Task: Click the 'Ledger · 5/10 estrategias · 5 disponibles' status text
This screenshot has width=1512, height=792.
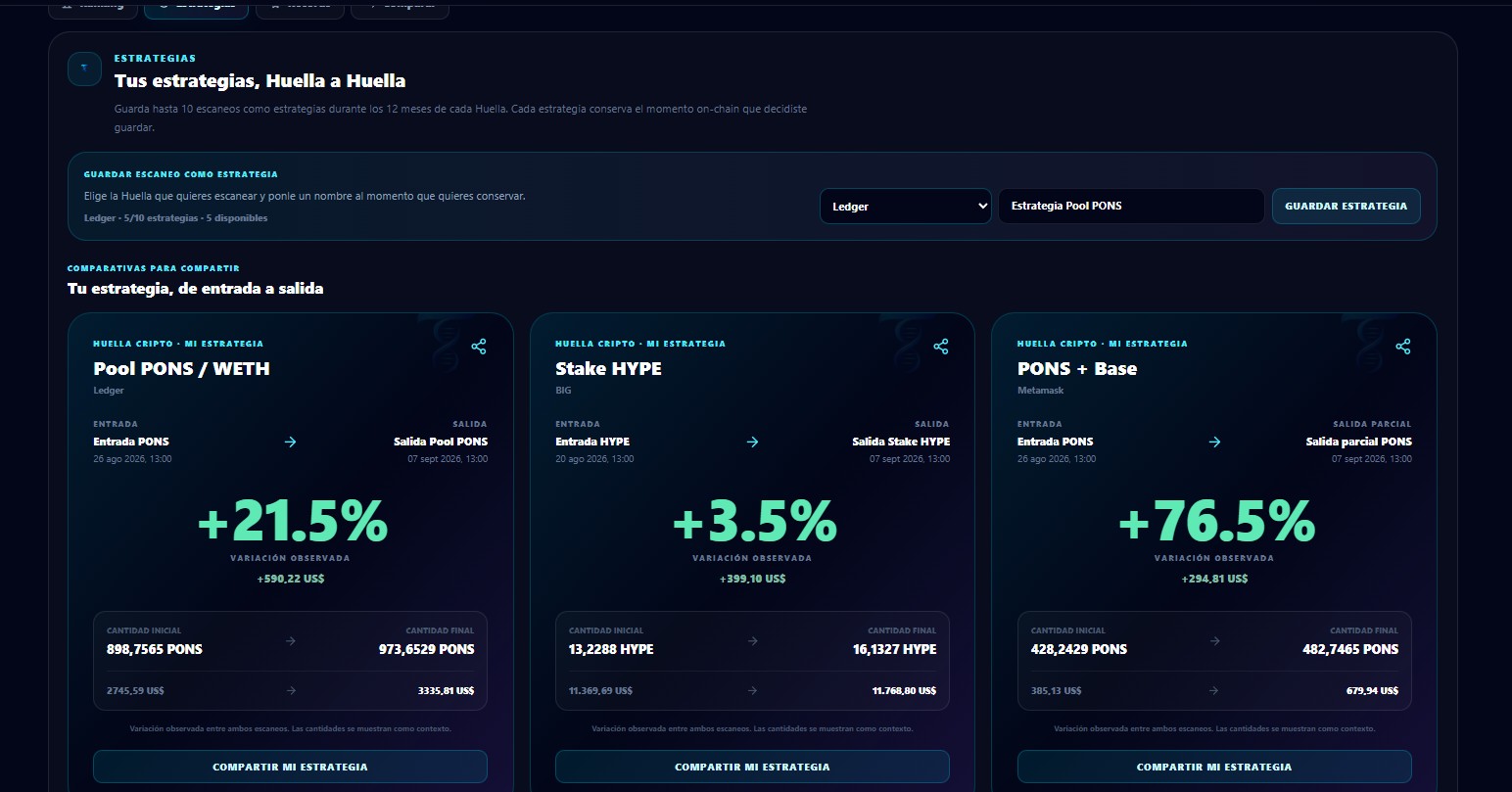Action: click(x=176, y=218)
